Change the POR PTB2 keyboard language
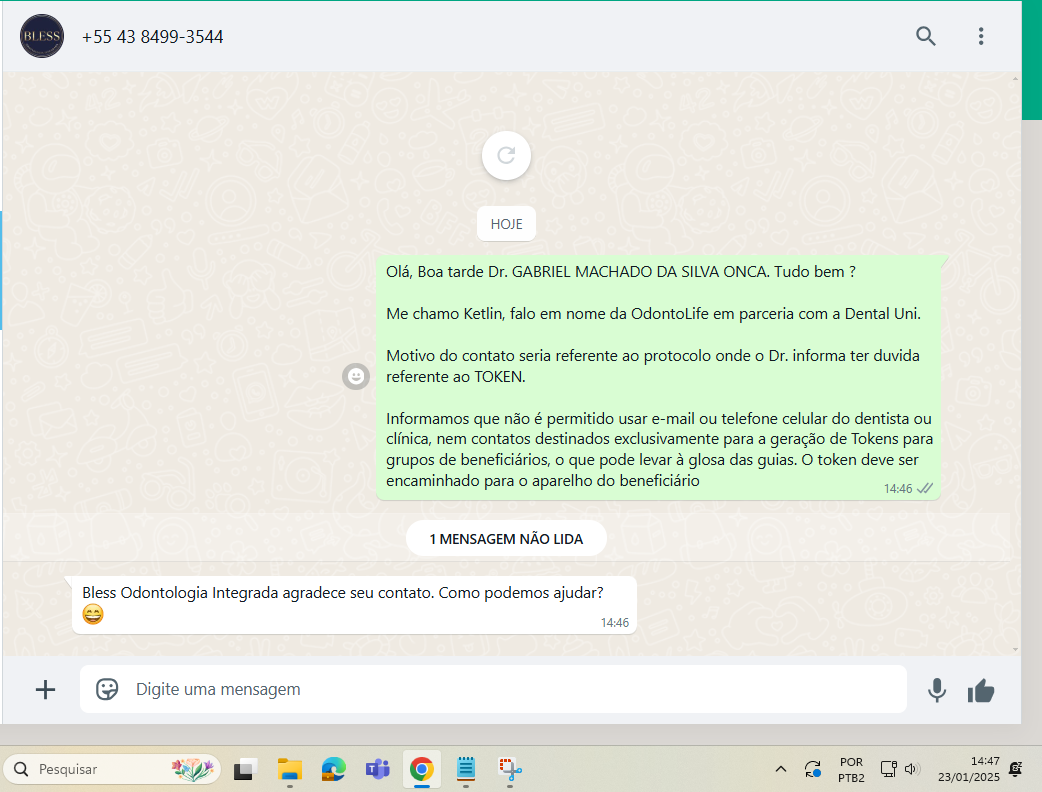This screenshot has width=1042, height=792. 851,769
